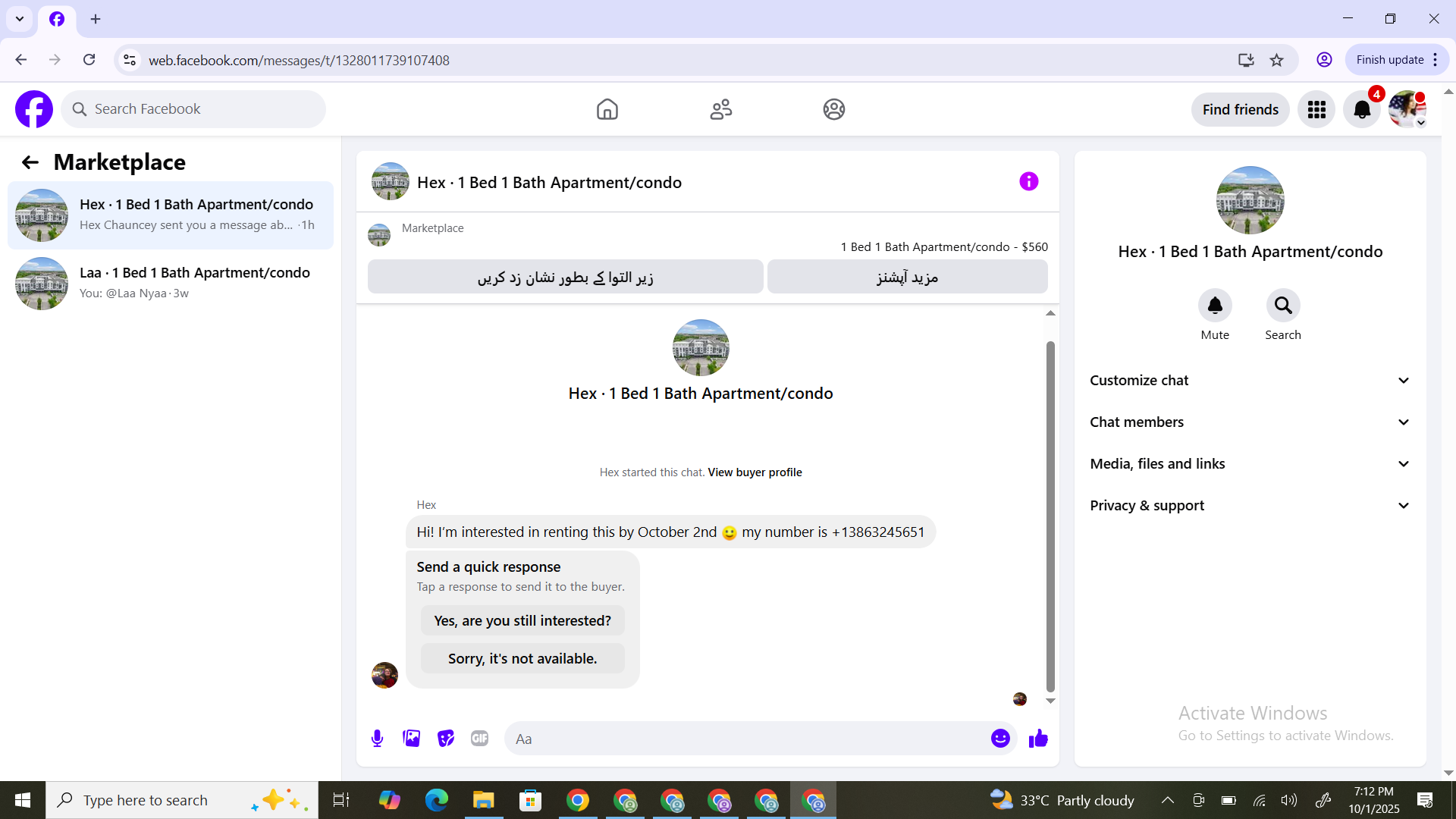Open the Groups icon in top navigation
This screenshot has height=819, width=1456.
click(834, 109)
